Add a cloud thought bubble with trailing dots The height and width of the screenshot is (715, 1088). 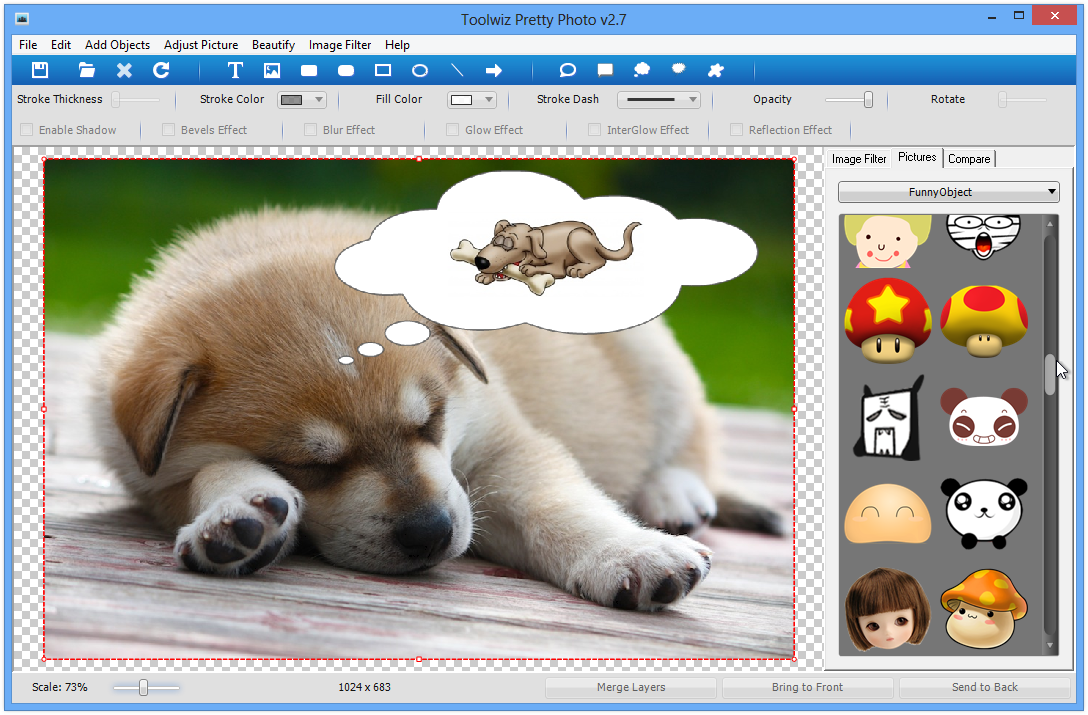(x=642, y=70)
